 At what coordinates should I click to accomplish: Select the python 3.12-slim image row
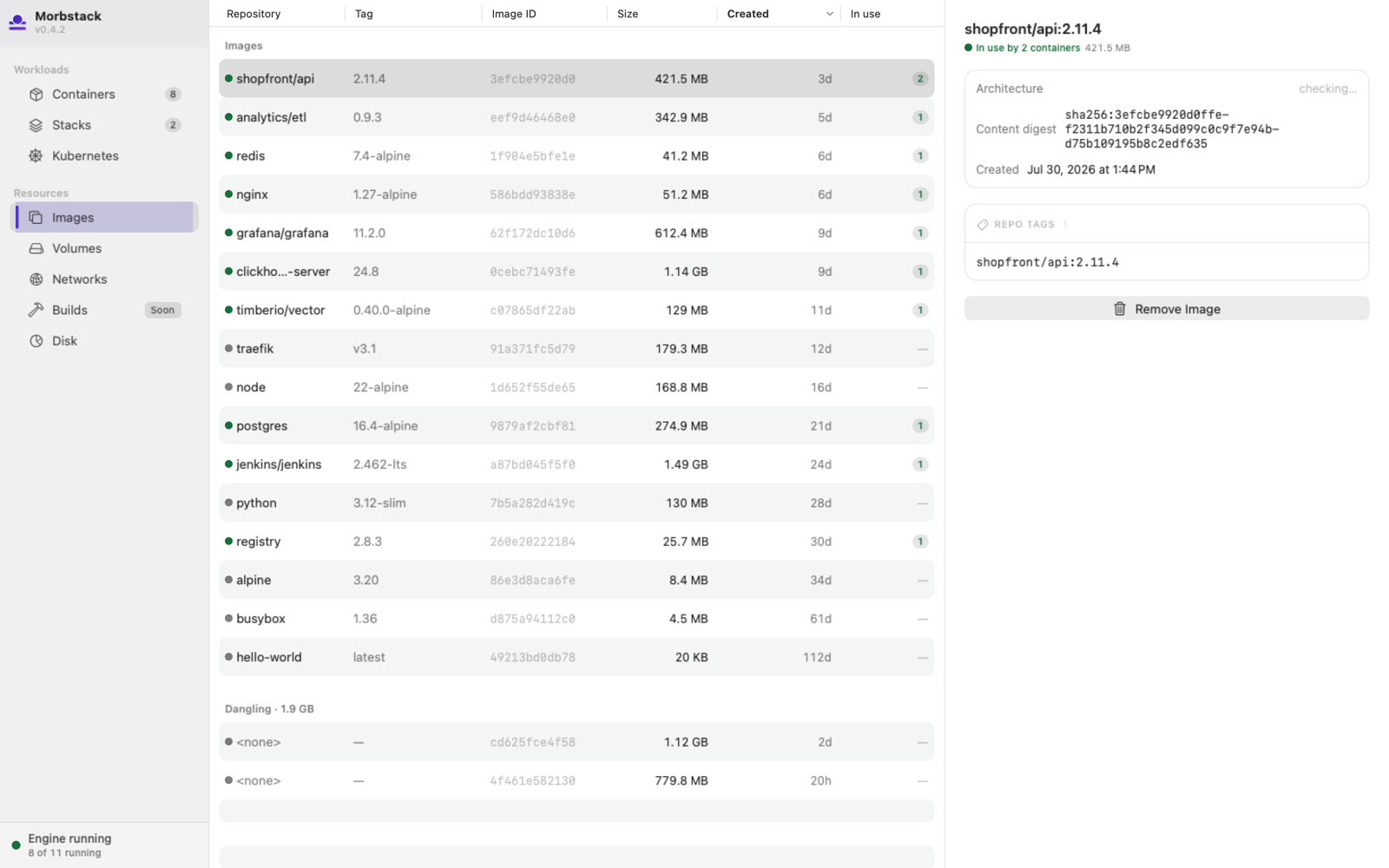(576, 503)
